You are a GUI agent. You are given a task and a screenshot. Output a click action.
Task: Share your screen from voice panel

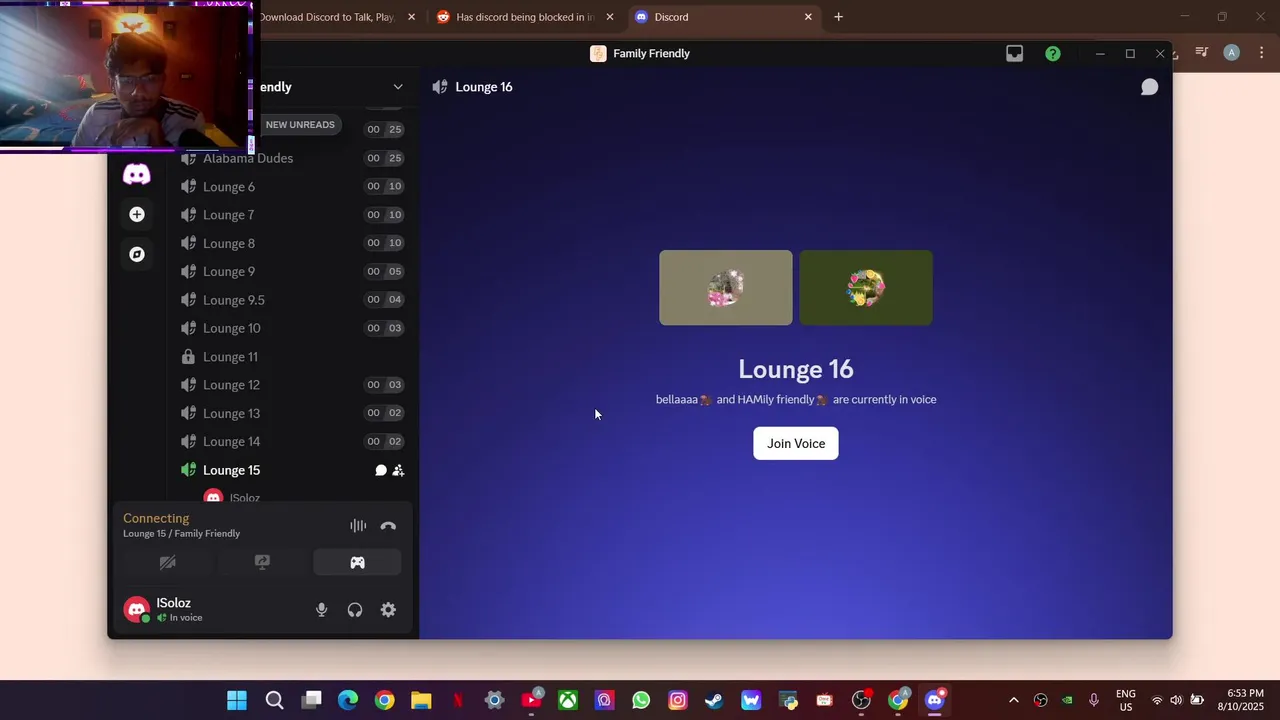tap(262, 562)
